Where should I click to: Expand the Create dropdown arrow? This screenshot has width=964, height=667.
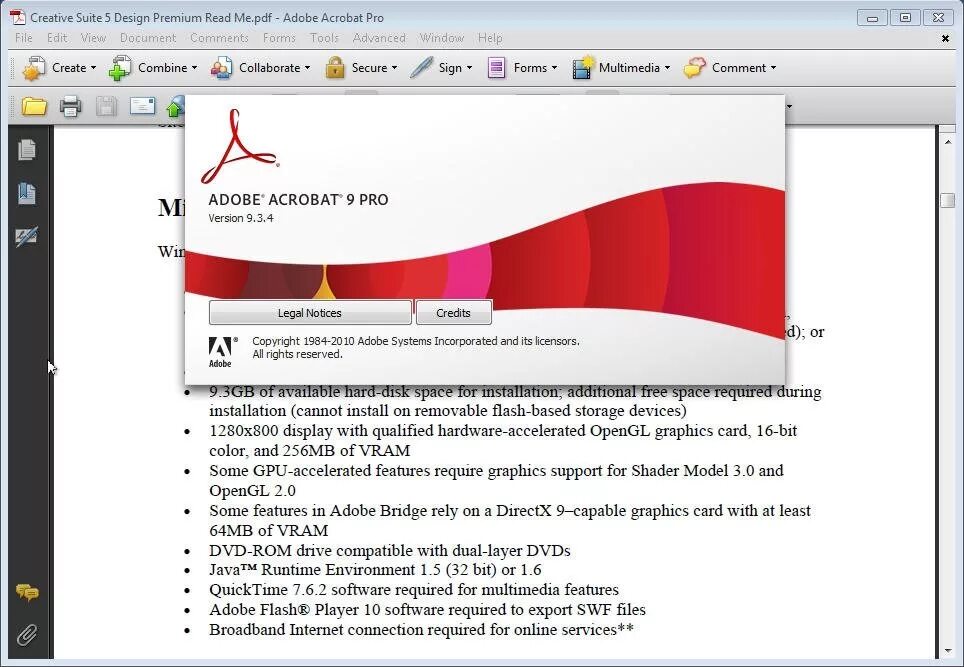coord(93,68)
